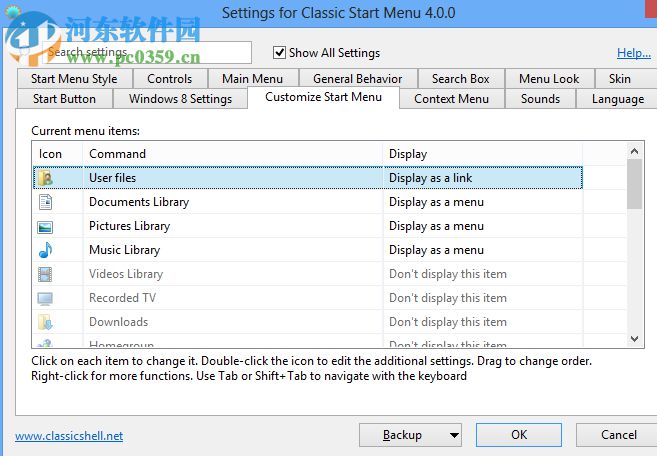657x456 pixels.
Task: Click the Videos Library film icon
Action: point(45,275)
